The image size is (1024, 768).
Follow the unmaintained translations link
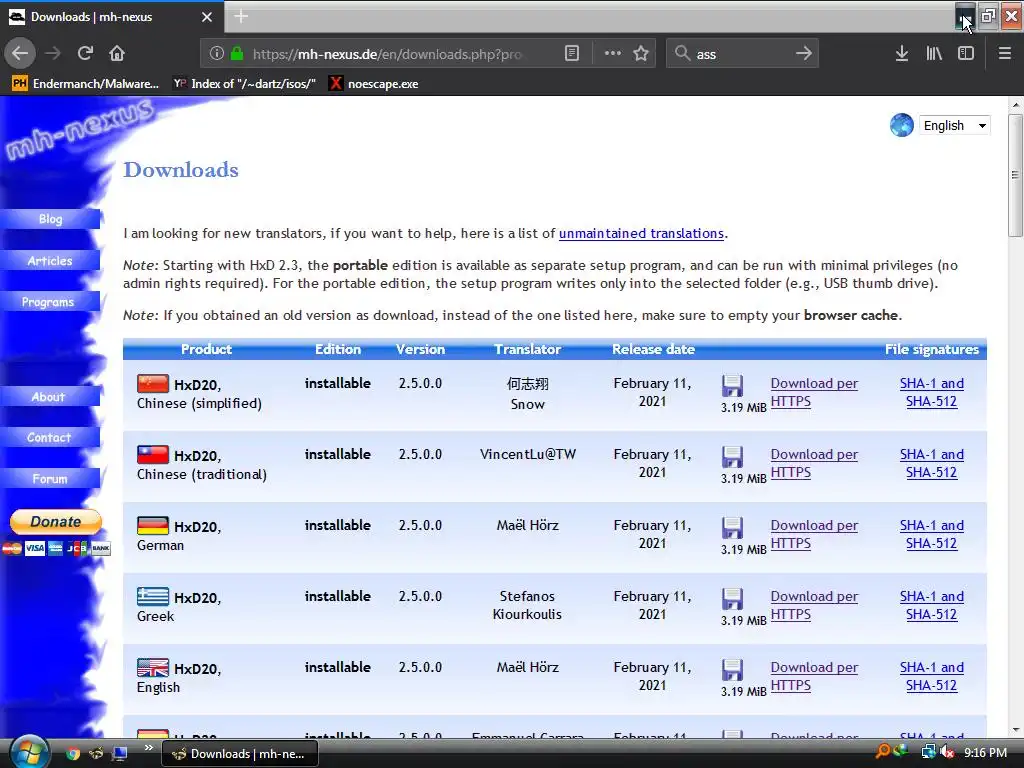641,234
